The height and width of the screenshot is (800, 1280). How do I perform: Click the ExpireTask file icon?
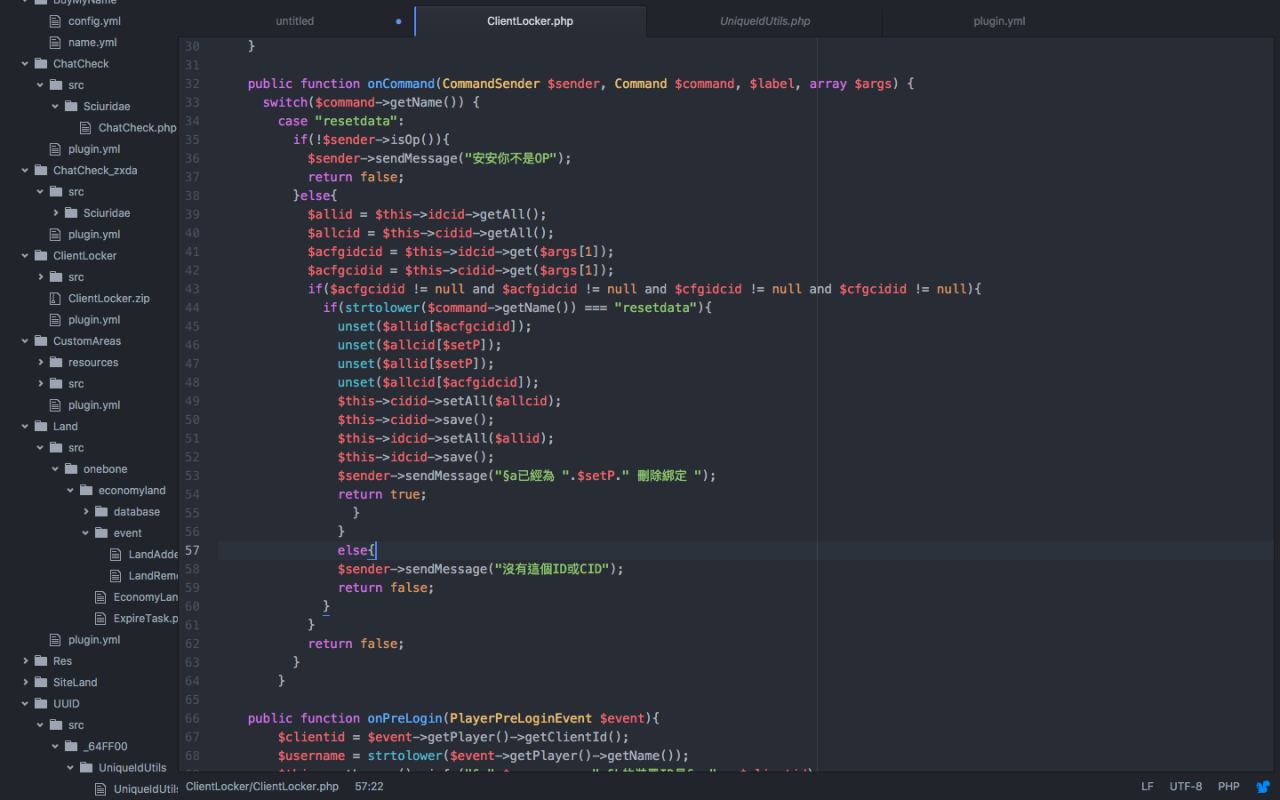(x=101, y=618)
